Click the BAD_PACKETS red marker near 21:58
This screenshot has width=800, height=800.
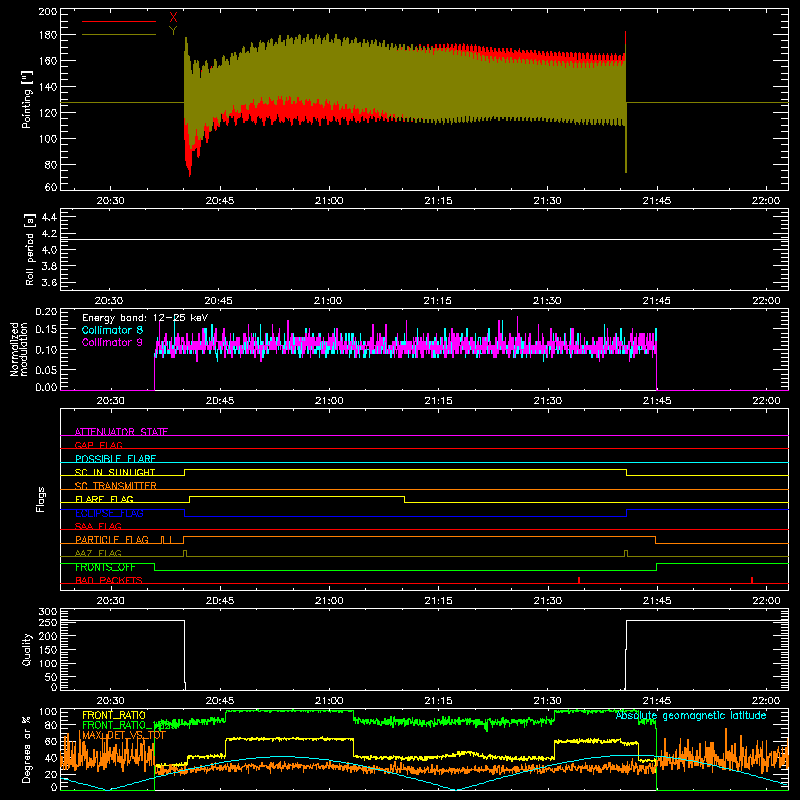[752, 580]
